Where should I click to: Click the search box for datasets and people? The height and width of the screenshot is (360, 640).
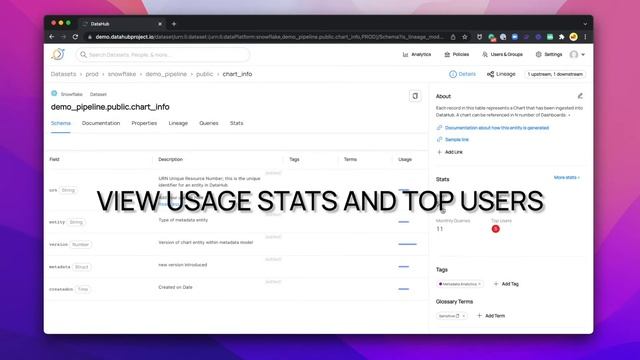[162, 55]
